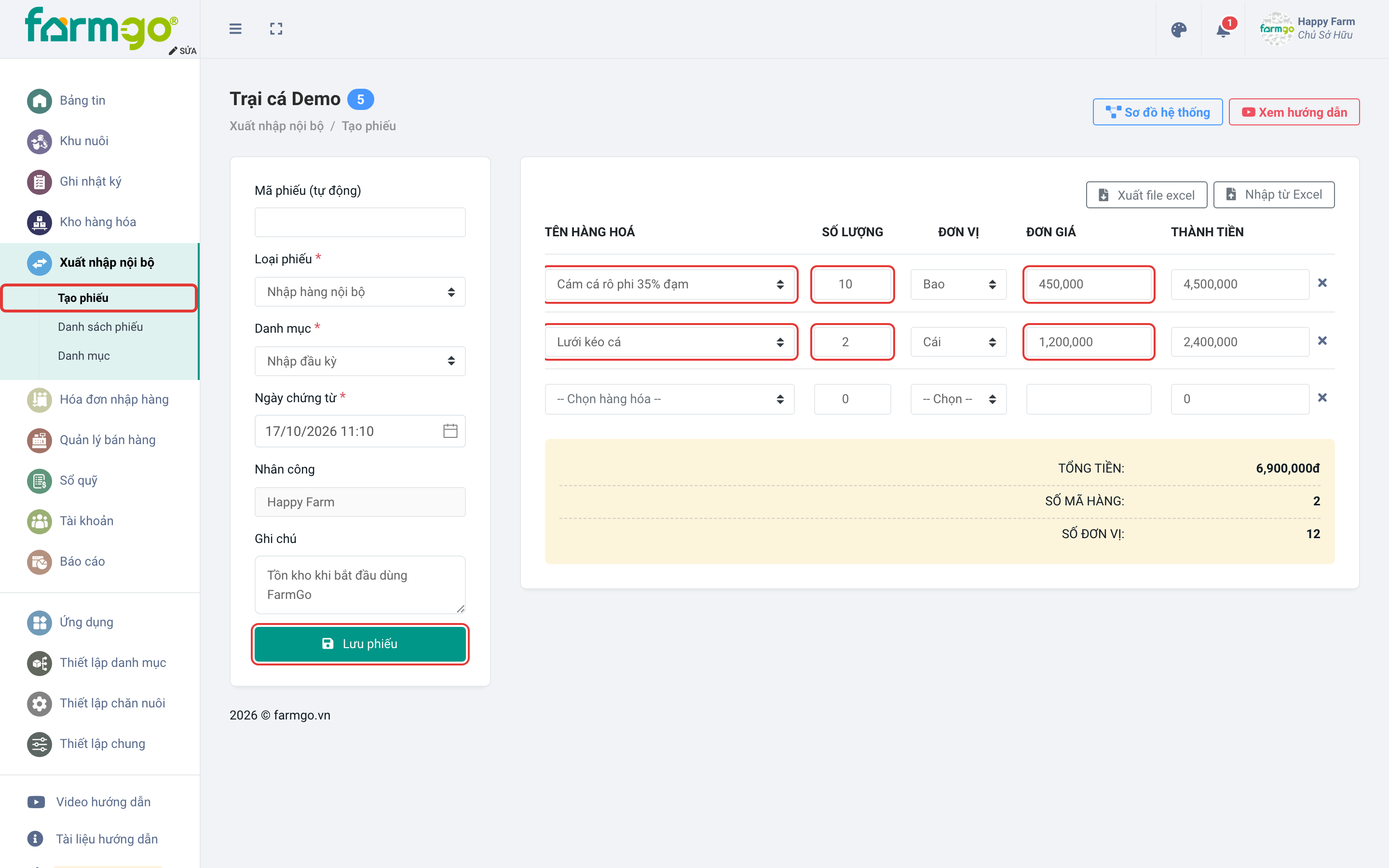Click Nhập từ Excel button

[1274, 195]
